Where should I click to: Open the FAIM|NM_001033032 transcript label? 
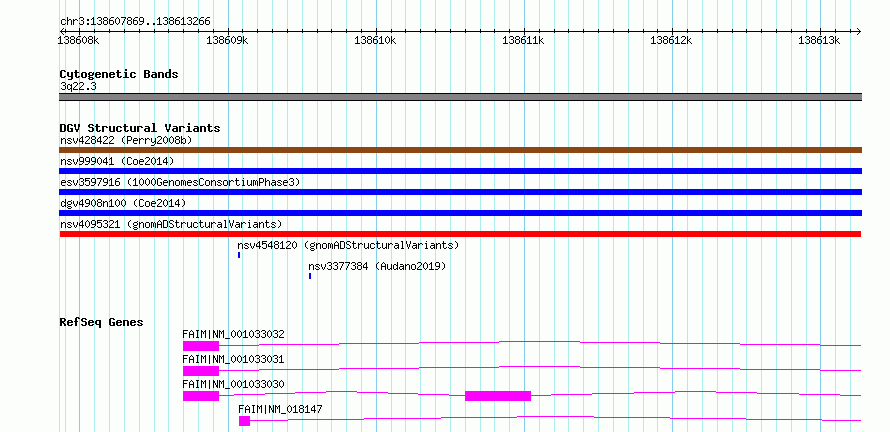(x=233, y=334)
